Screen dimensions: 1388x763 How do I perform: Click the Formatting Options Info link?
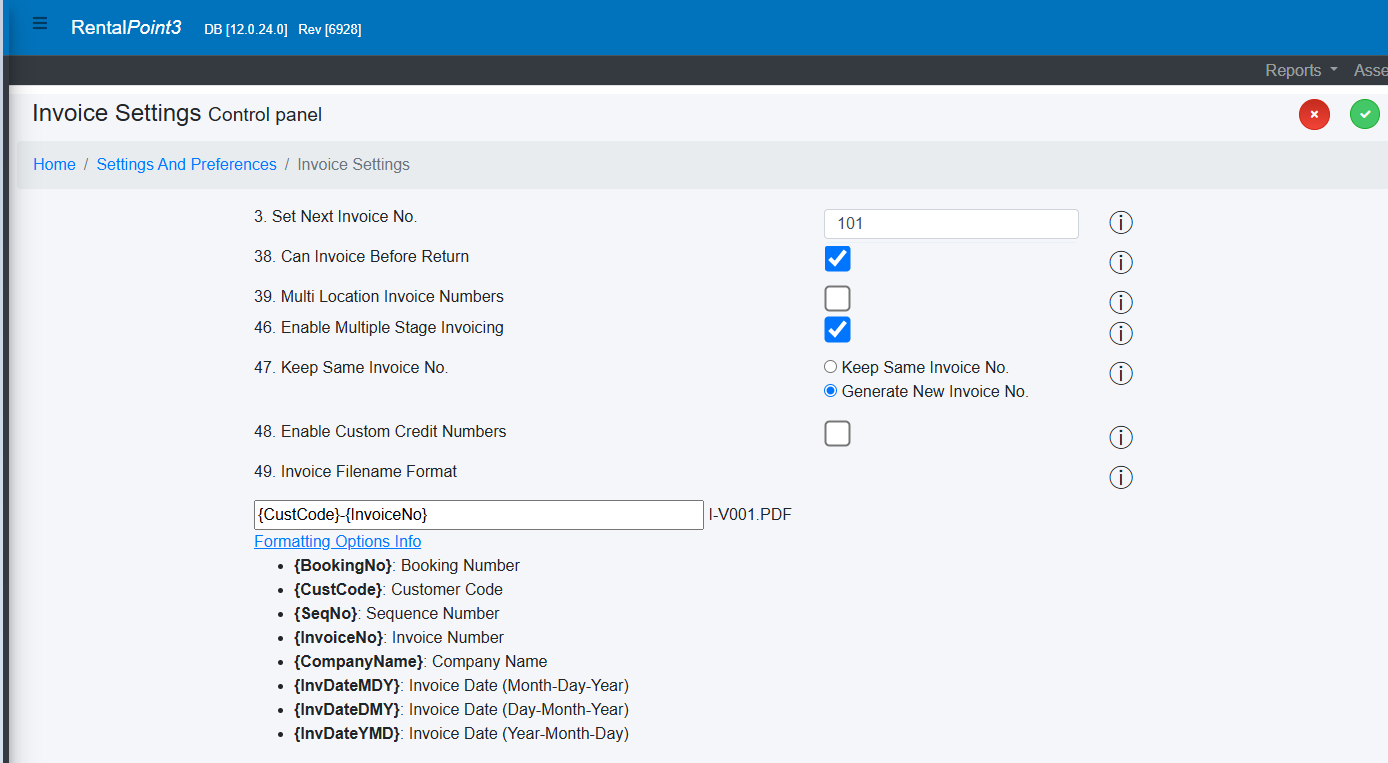[x=337, y=541]
